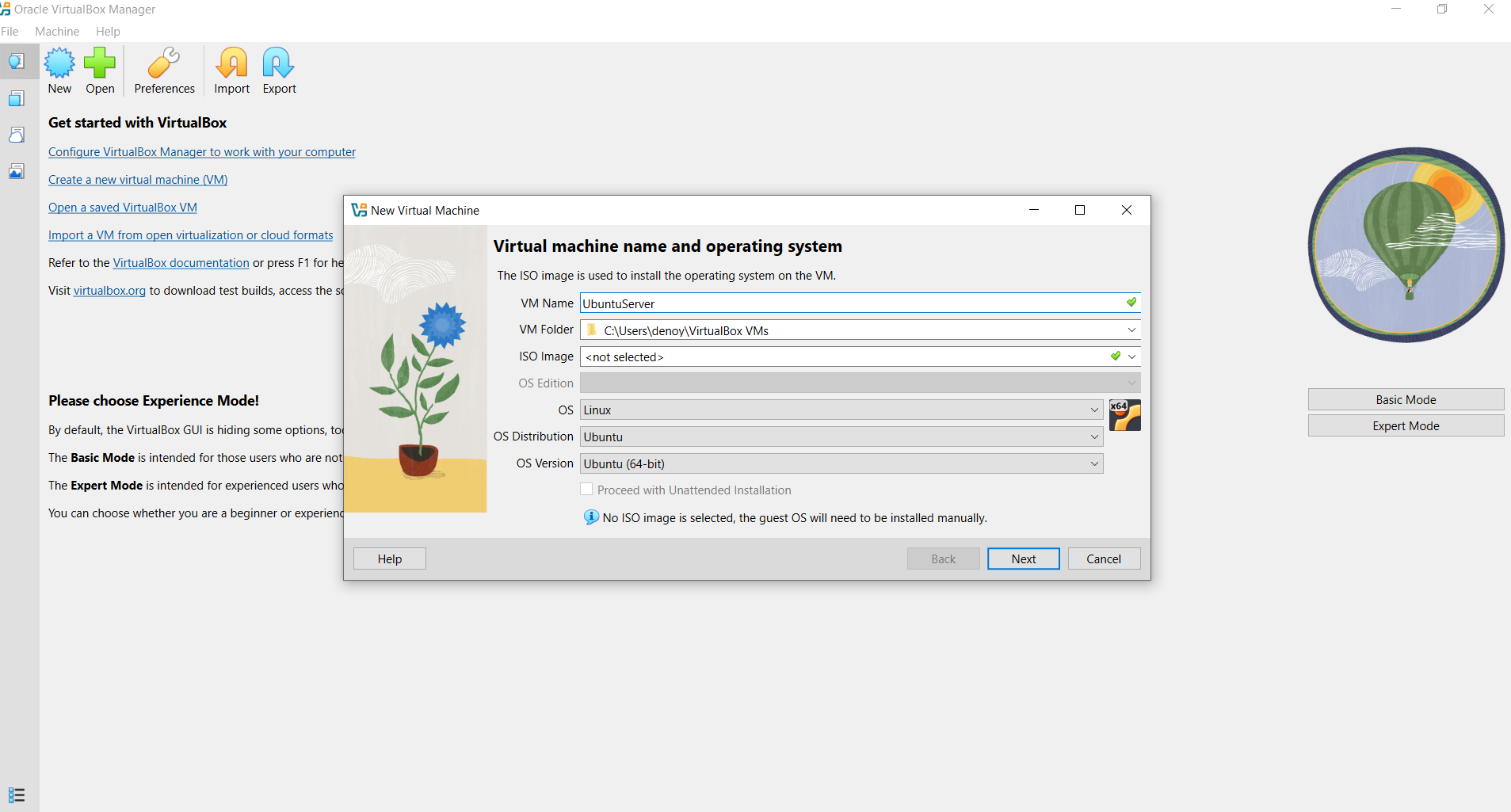Click the fourth sidebar image icon

click(x=17, y=171)
